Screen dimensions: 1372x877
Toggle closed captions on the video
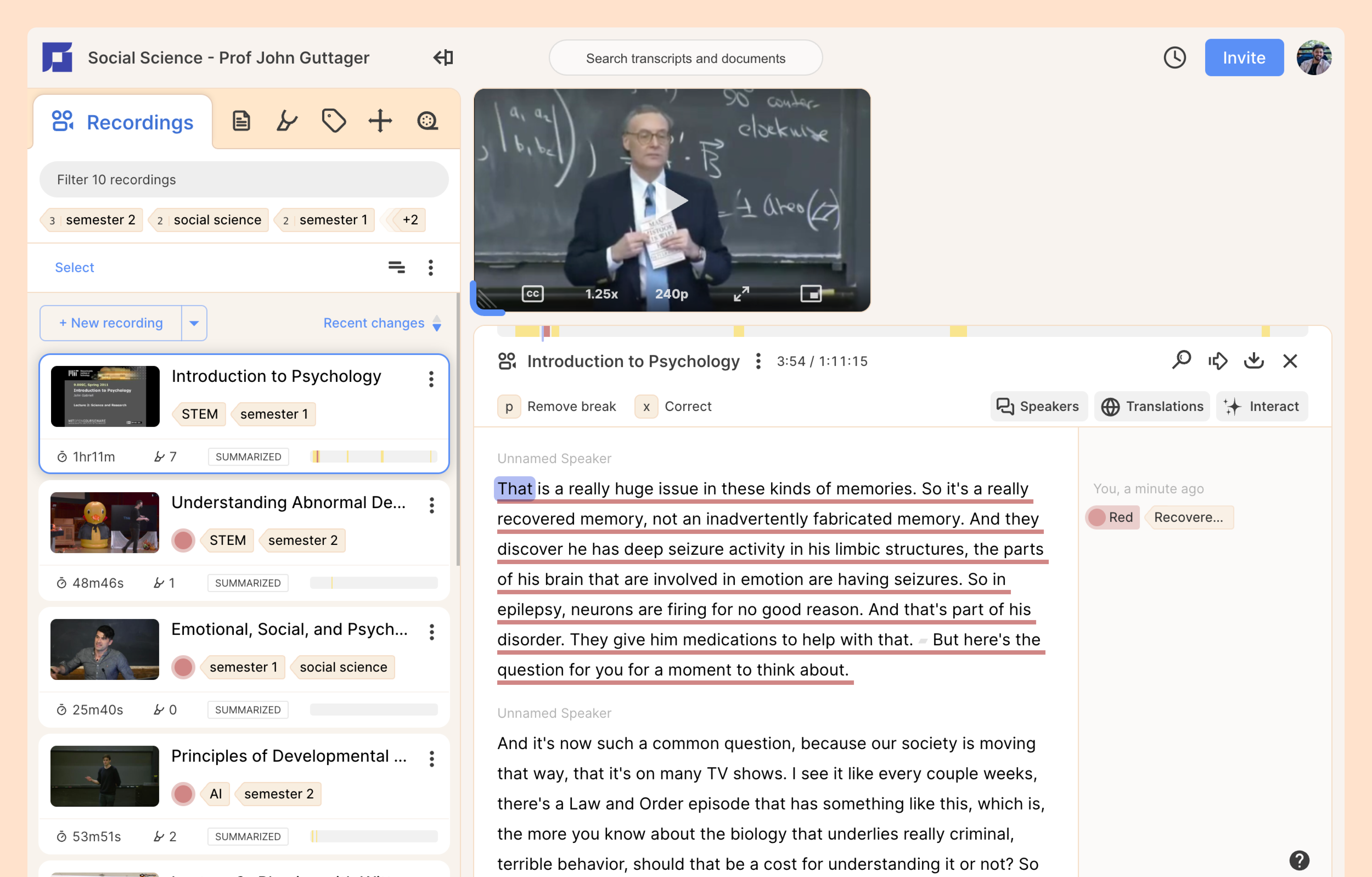533,294
